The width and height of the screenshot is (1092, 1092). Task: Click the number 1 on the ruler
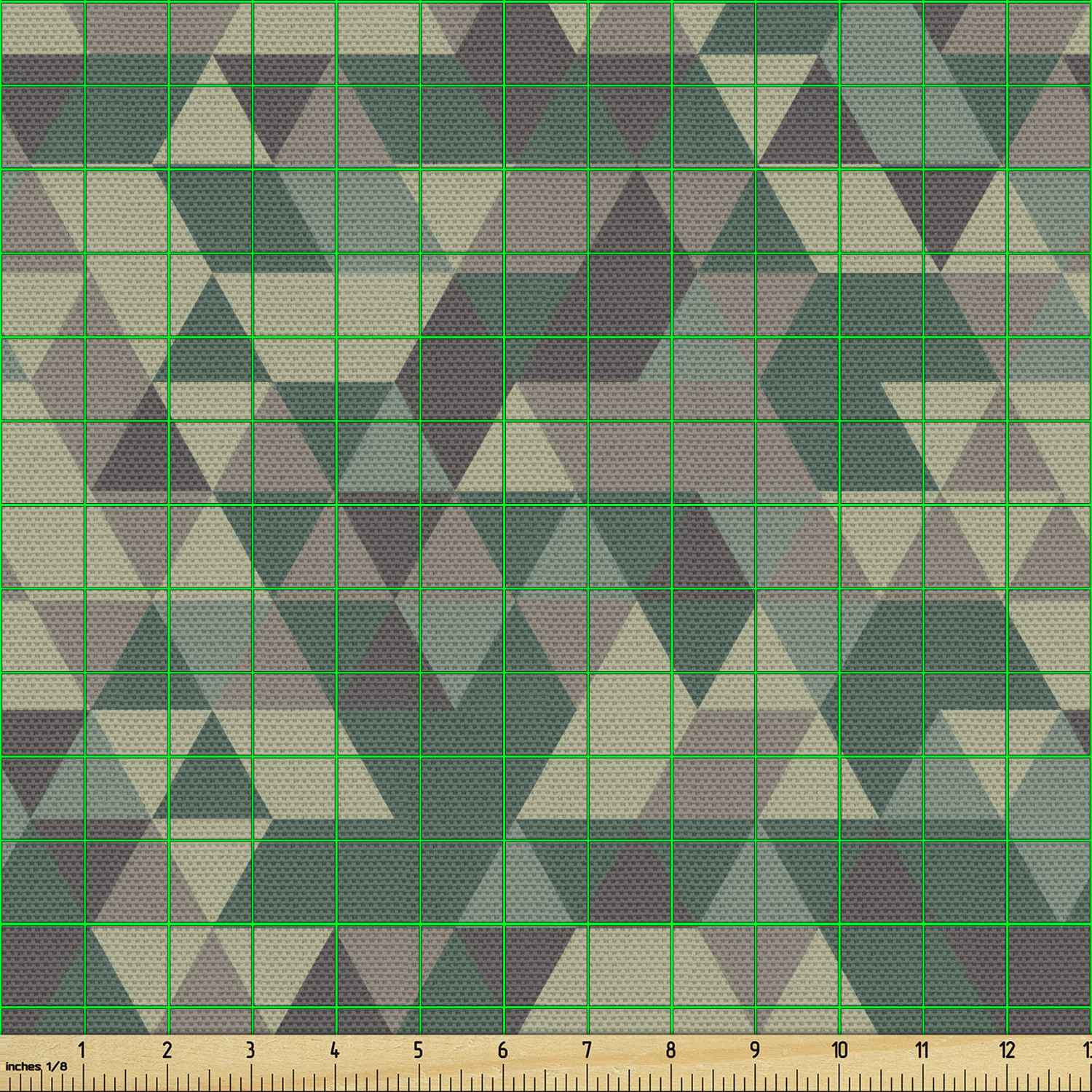tap(82, 1050)
